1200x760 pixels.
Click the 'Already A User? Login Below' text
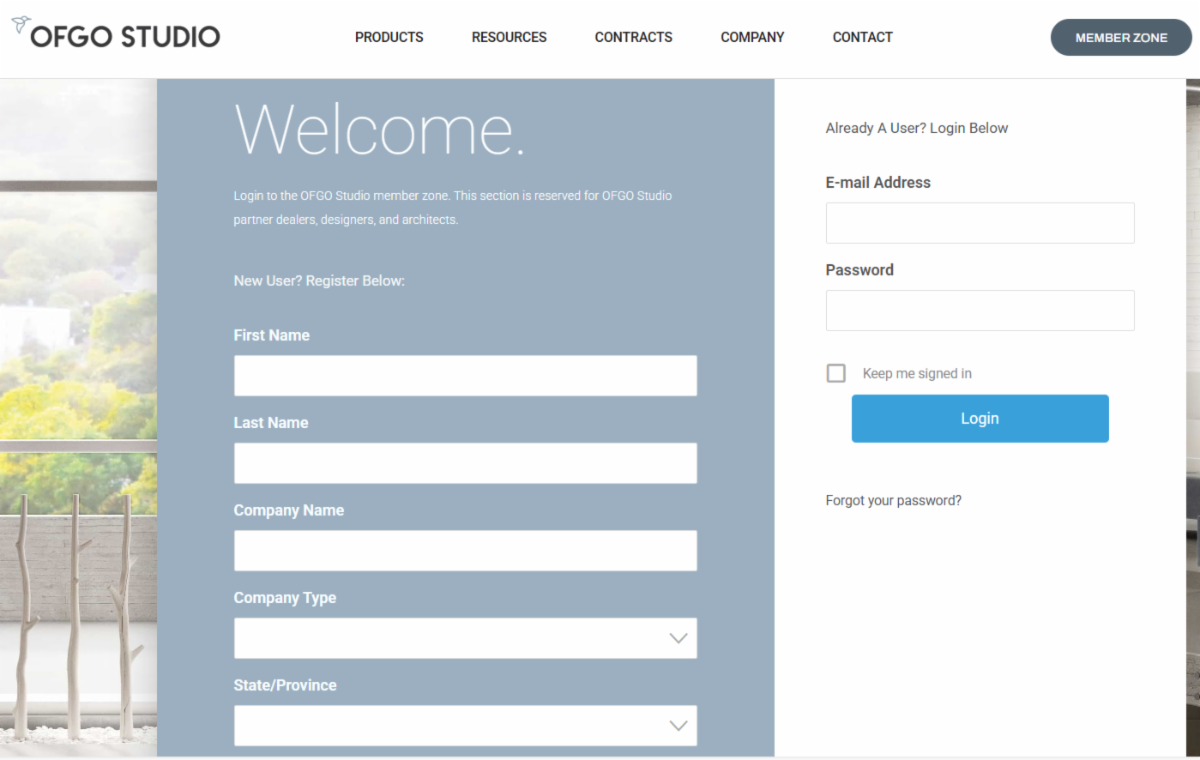point(917,128)
